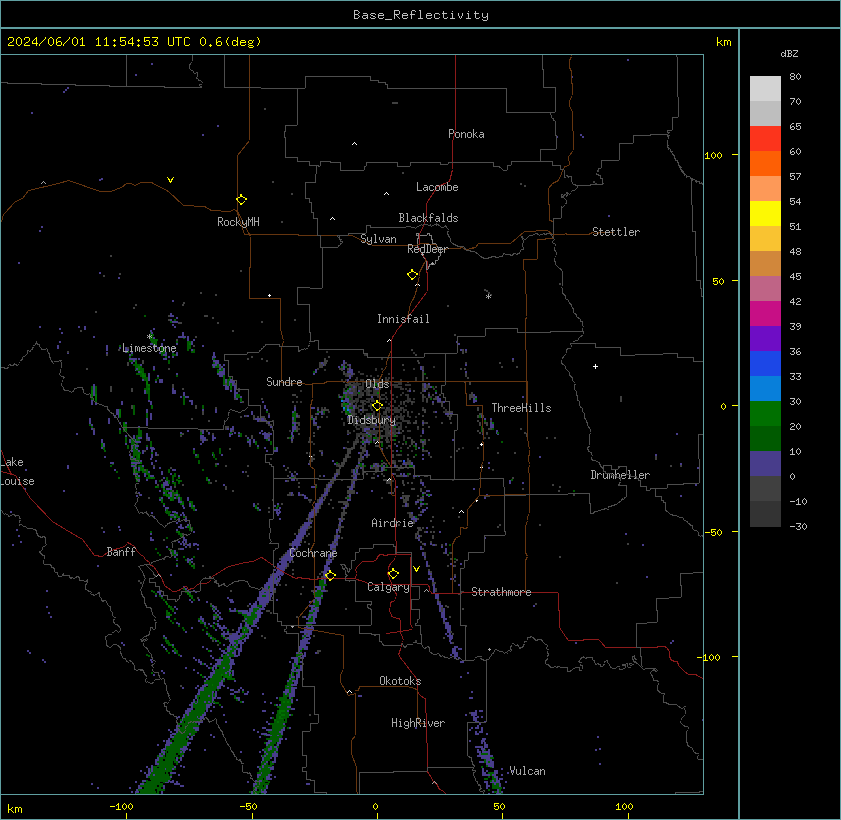Select the slate purple 0-10 dBZ swatch
841x820 pixels.
[765, 463]
